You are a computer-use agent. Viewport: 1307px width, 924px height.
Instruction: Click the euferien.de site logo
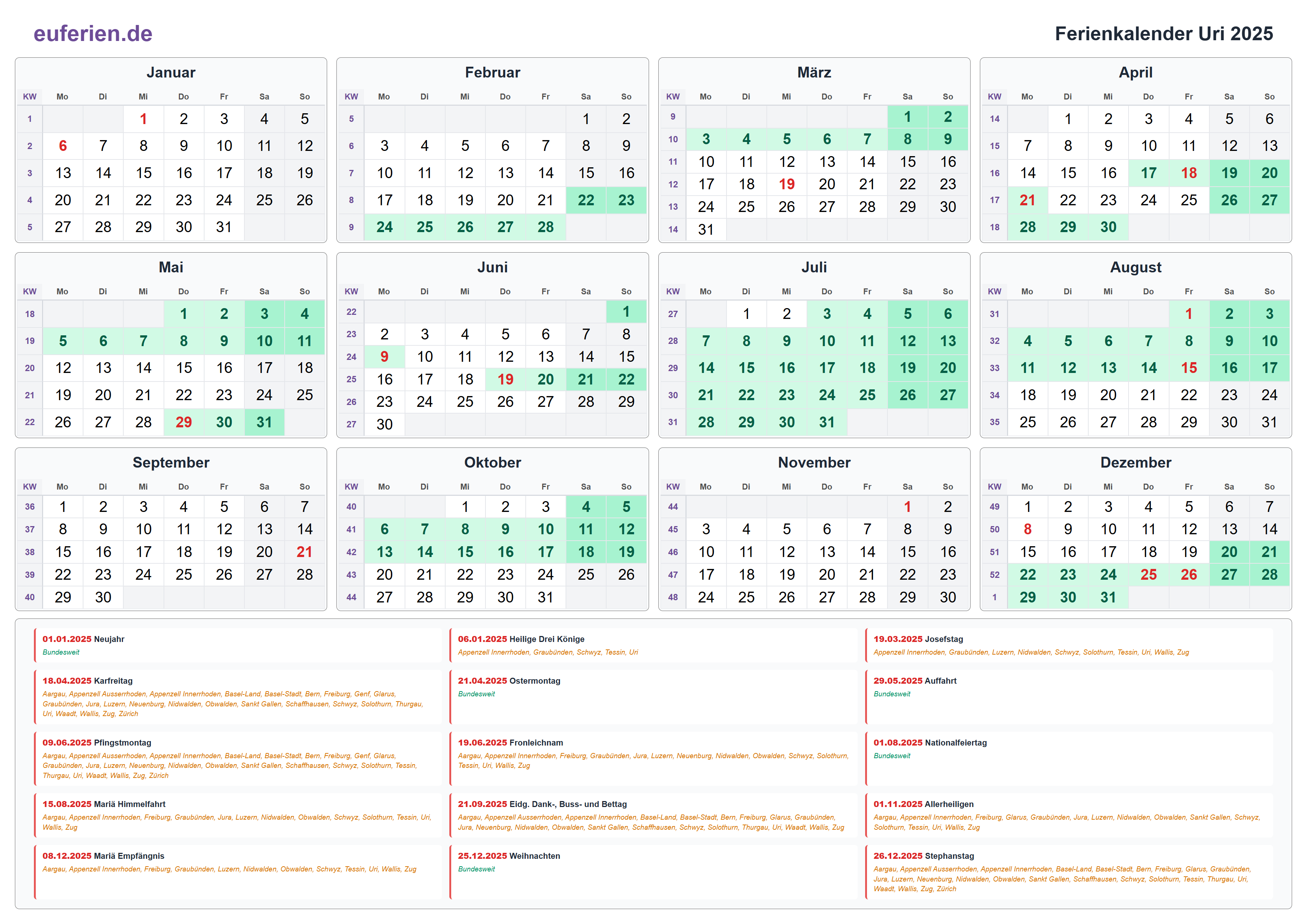click(x=93, y=34)
